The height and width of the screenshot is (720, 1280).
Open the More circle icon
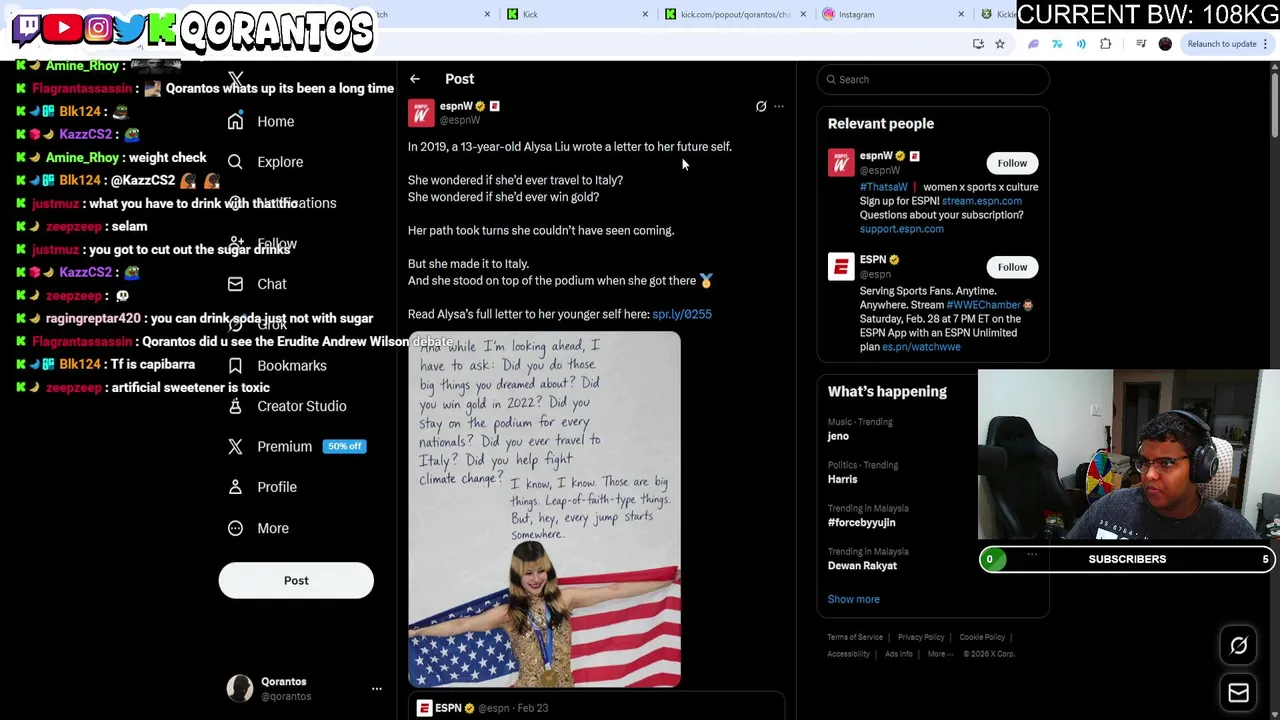235,528
